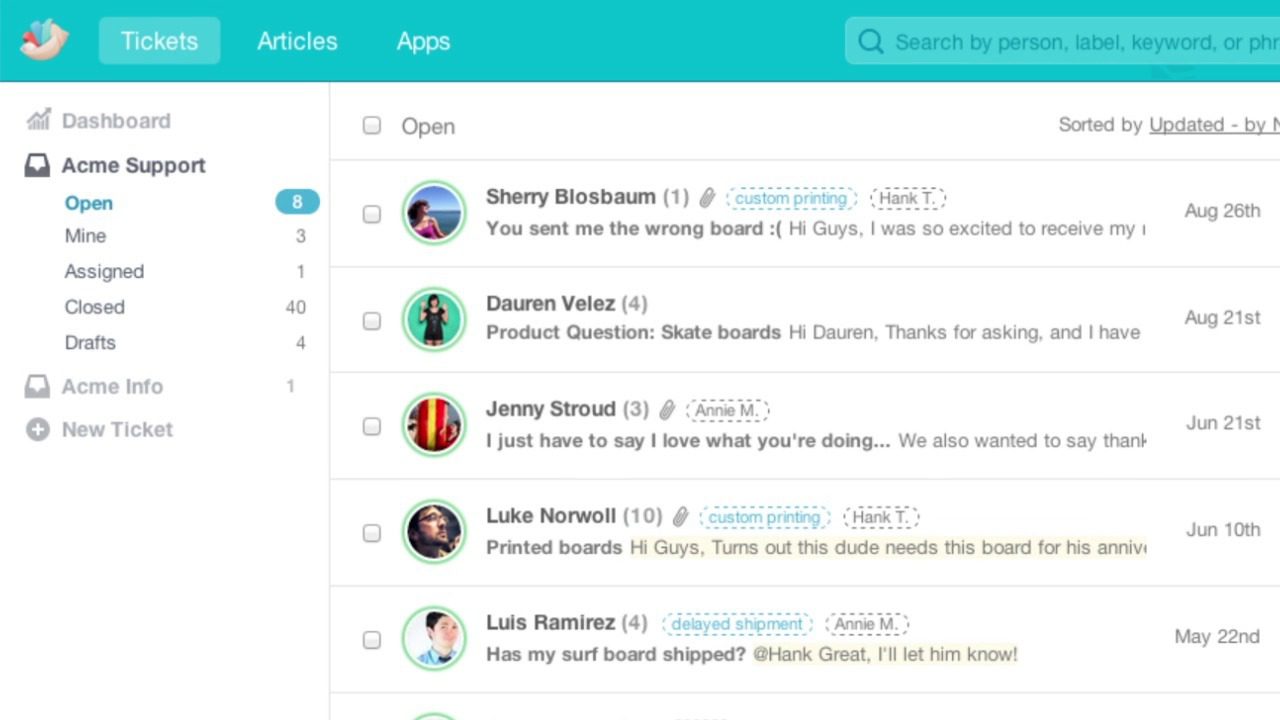Click the Aug 26th date

[x=1222, y=211]
